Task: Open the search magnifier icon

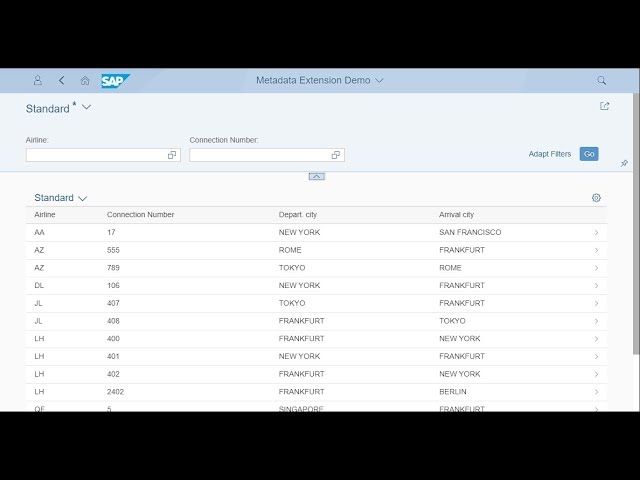Action: pos(601,80)
